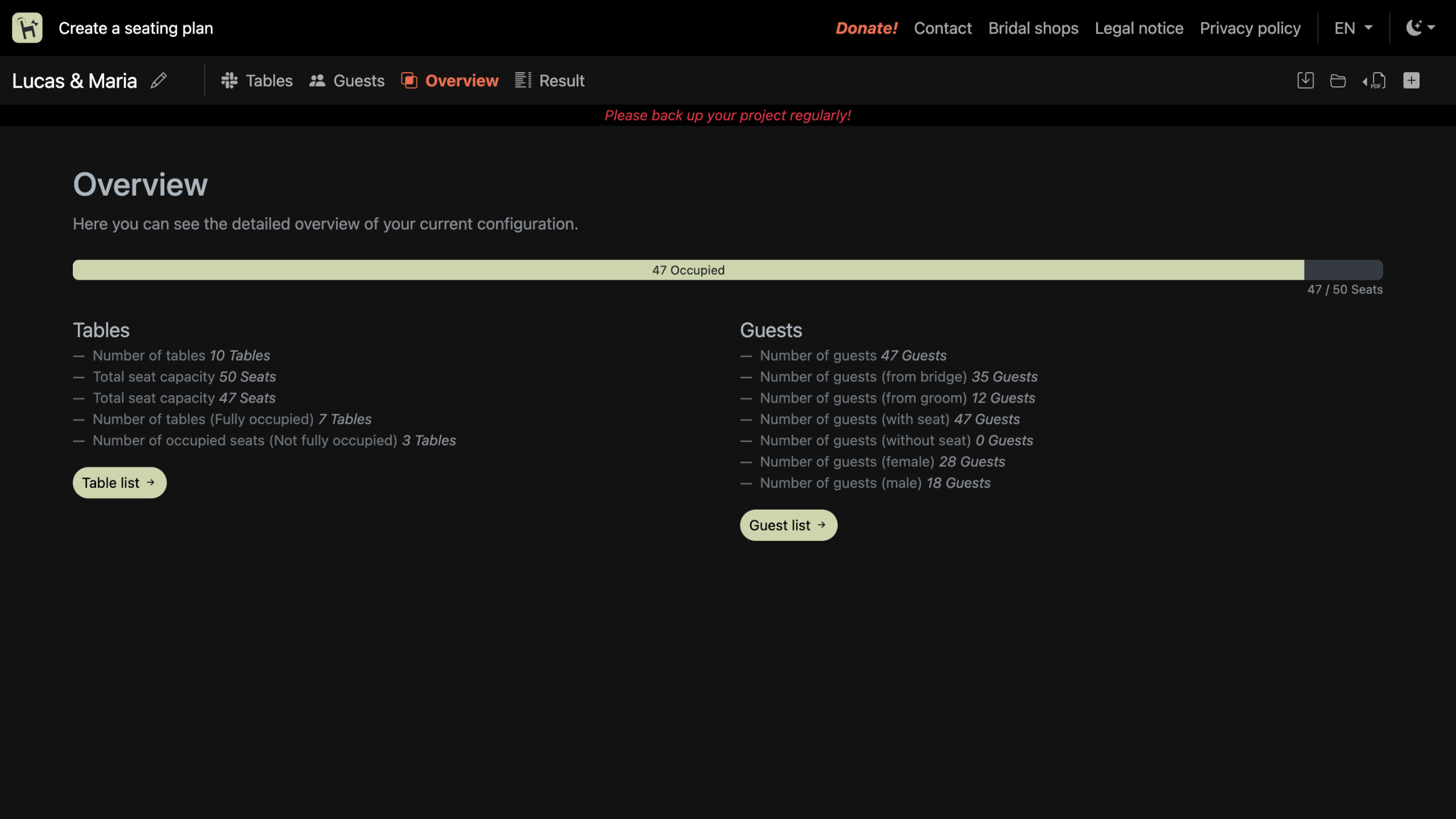The width and height of the screenshot is (1456, 819).
Task: Select the Overview tab
Action: [x=449, y=80]
